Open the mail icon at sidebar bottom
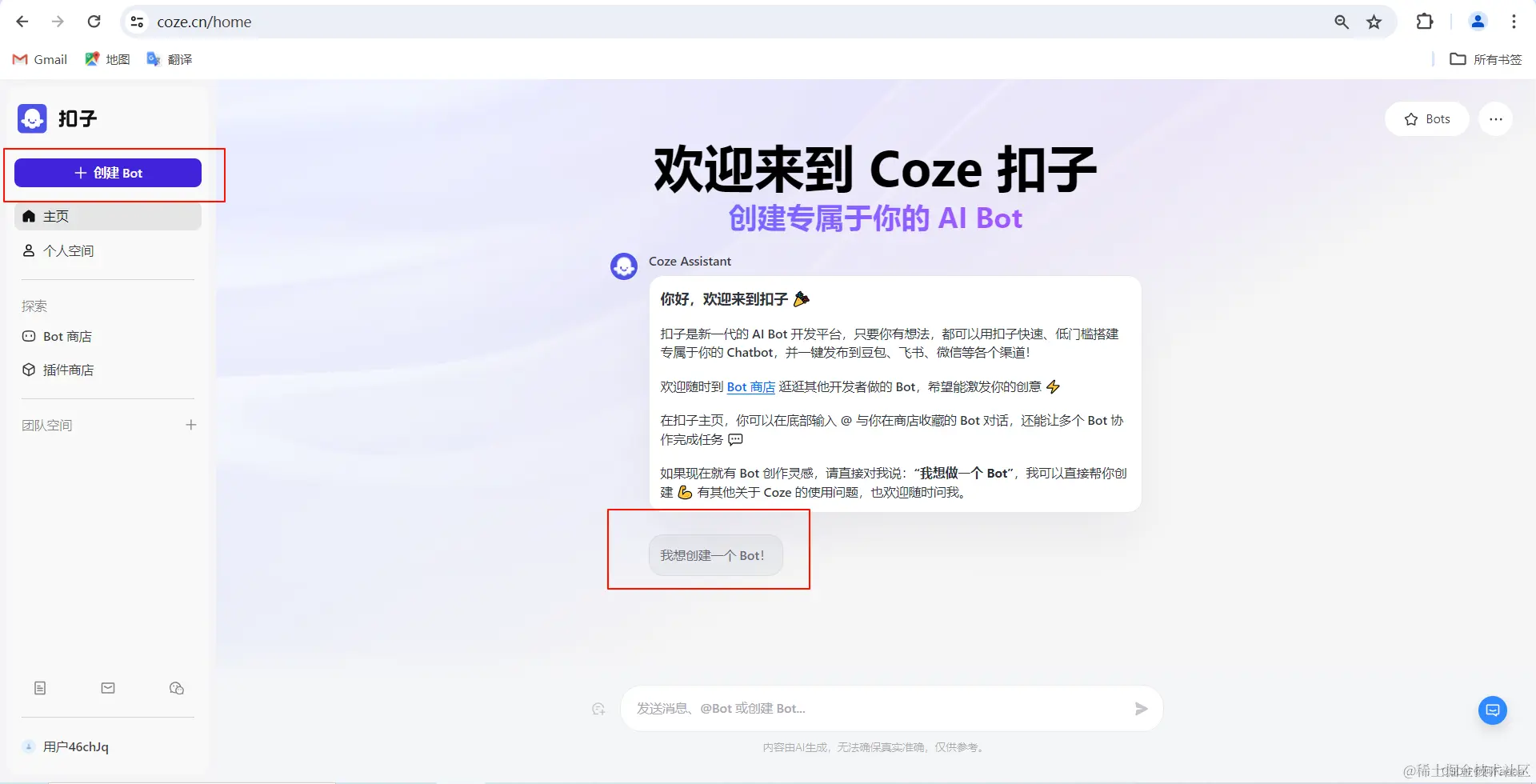Image resolution: width=1536 pixels, height=784 pixels. (108, 688)
